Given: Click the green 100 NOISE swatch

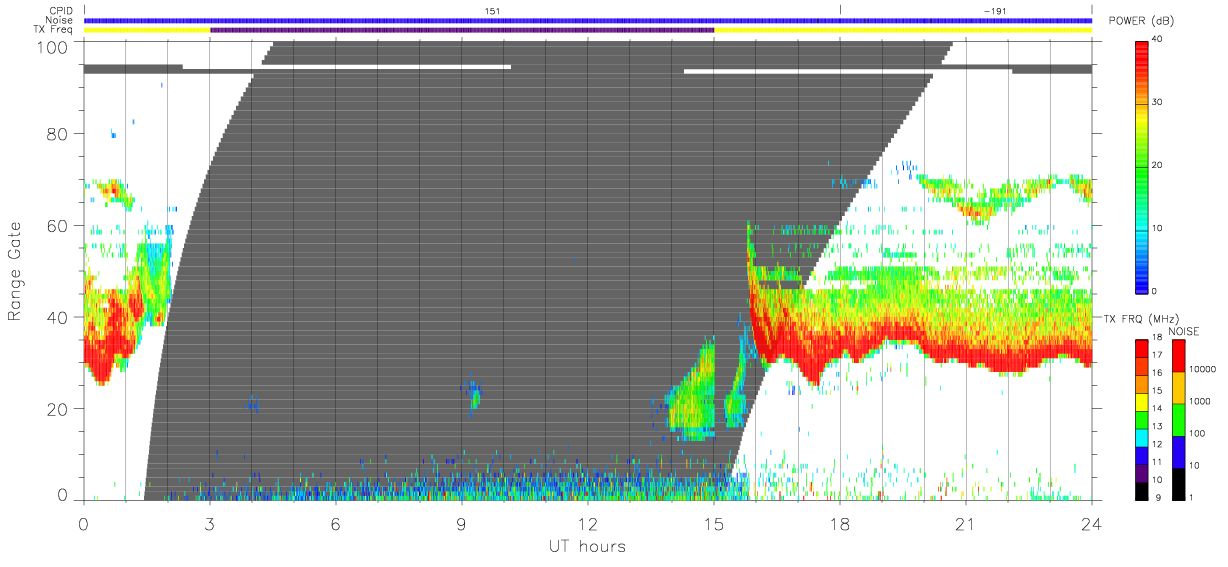Looking at the screenshot, I should click(x=1177, y=420).
